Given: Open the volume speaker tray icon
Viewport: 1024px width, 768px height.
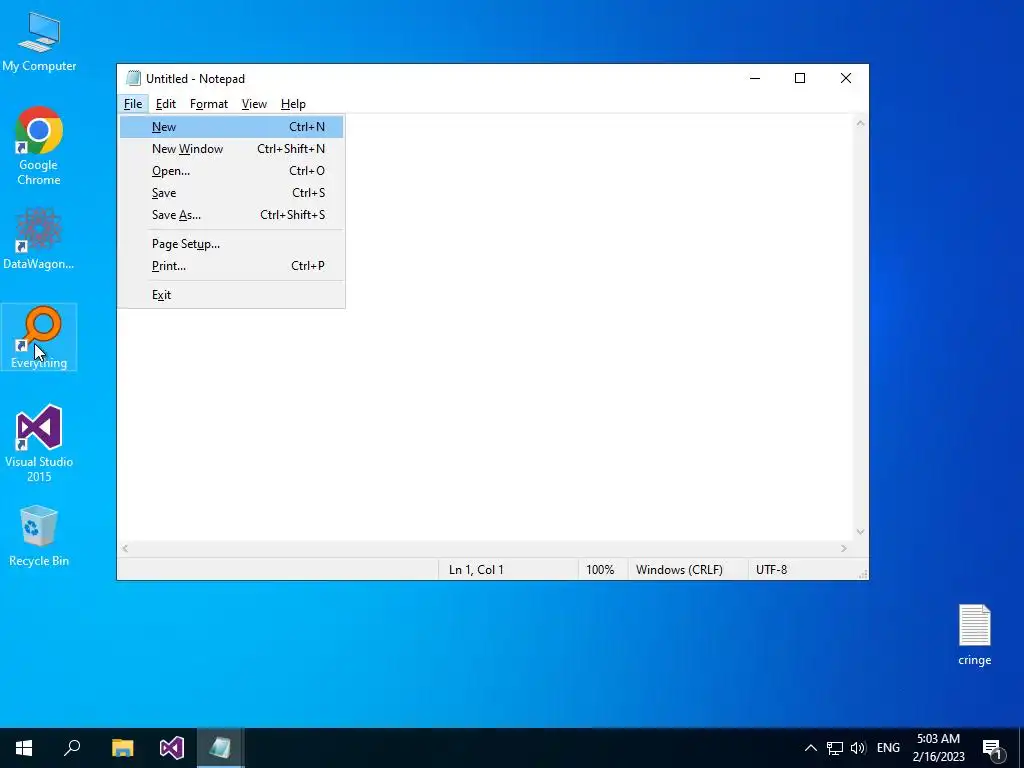Looking at the screenshot, I should (858, 748).
